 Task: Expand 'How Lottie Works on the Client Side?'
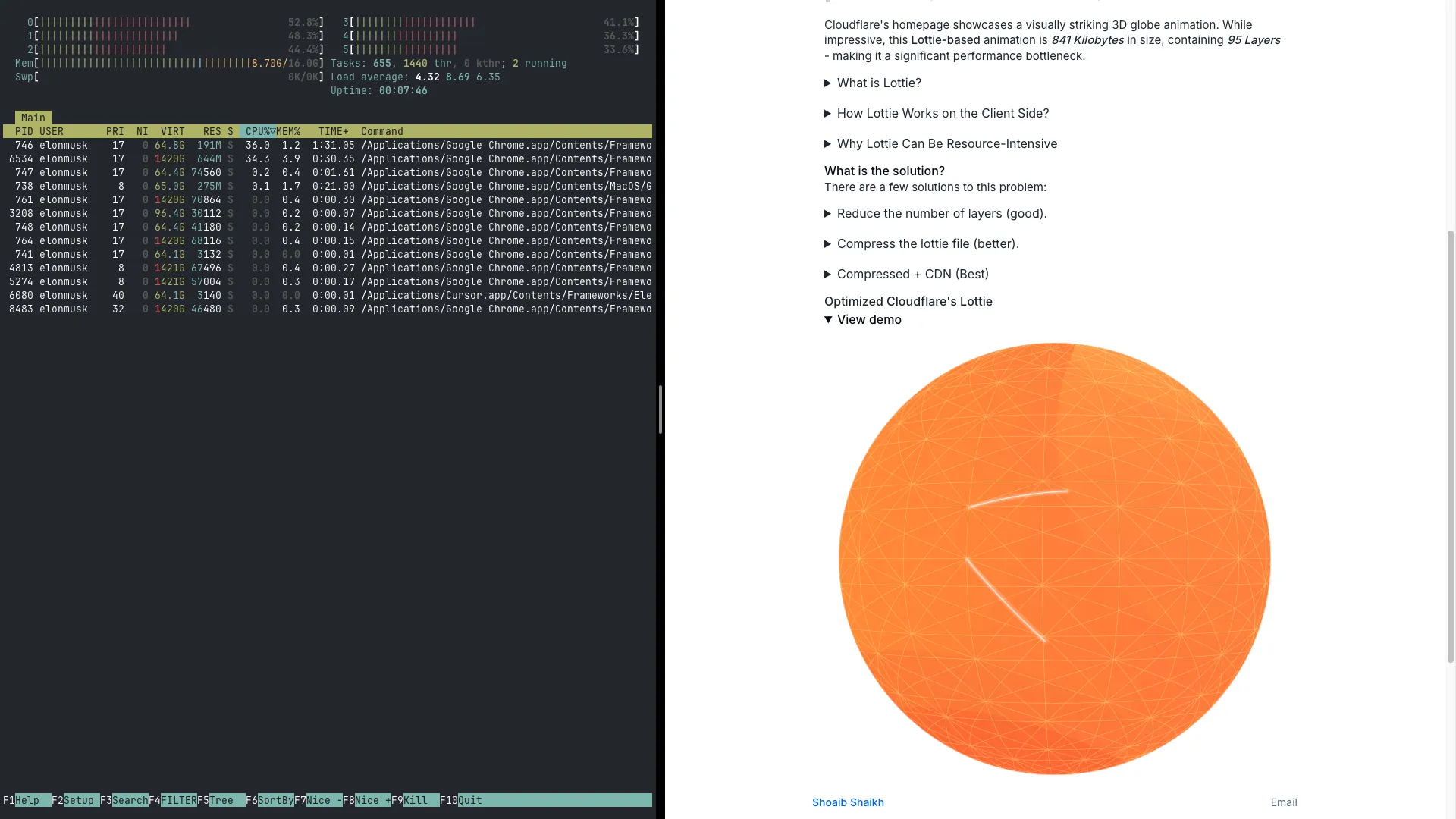coord(942,114)
